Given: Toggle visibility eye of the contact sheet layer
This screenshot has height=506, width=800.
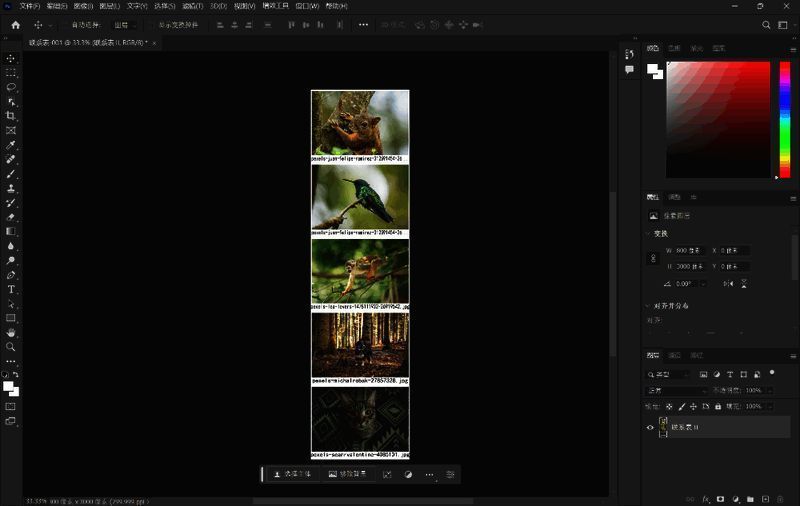Looking at the screenshot, I should (x=650, y=427).
